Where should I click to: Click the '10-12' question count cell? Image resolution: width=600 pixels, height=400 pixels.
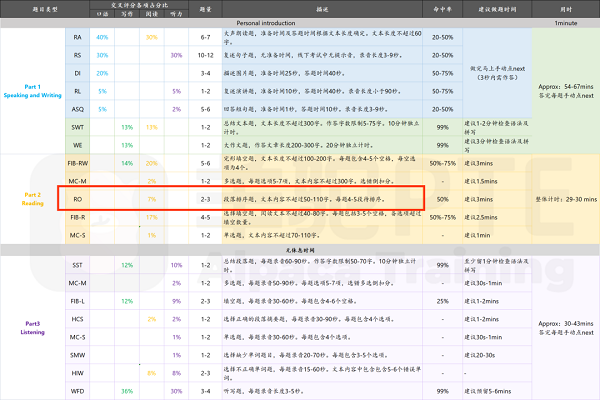[205, 55]
